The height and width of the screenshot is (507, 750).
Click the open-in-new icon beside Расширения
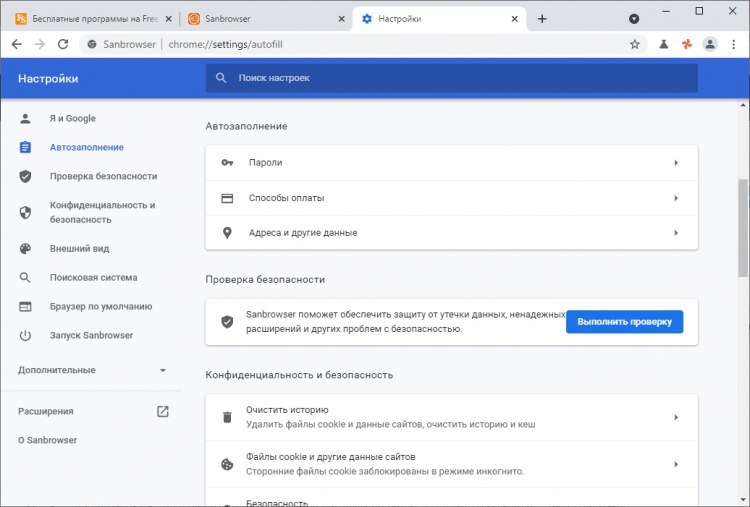pyautogui.click(x=163, y=411)
